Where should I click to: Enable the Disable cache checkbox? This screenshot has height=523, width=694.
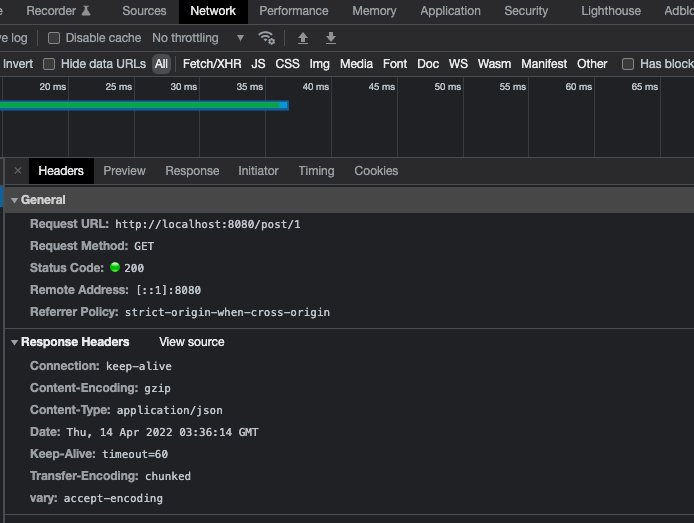[54, 38]
